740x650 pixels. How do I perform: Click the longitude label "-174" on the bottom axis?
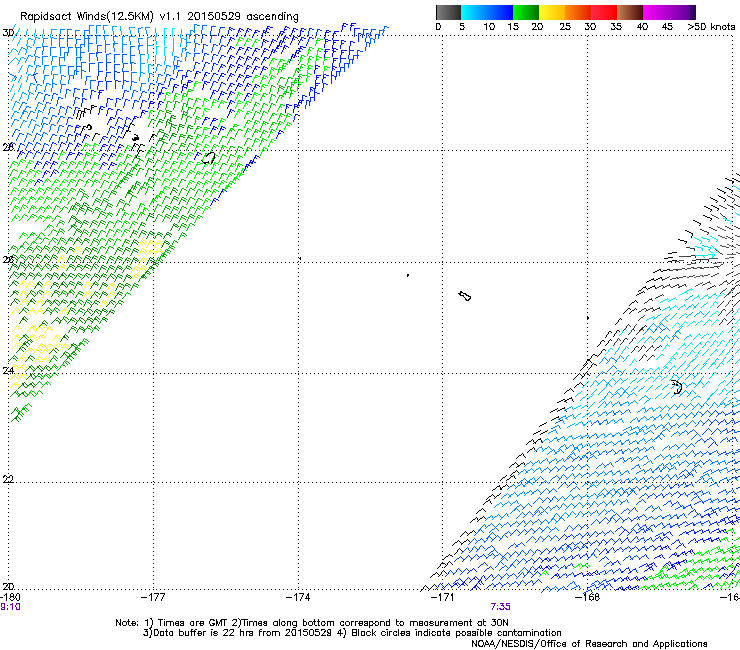[298, 597]
